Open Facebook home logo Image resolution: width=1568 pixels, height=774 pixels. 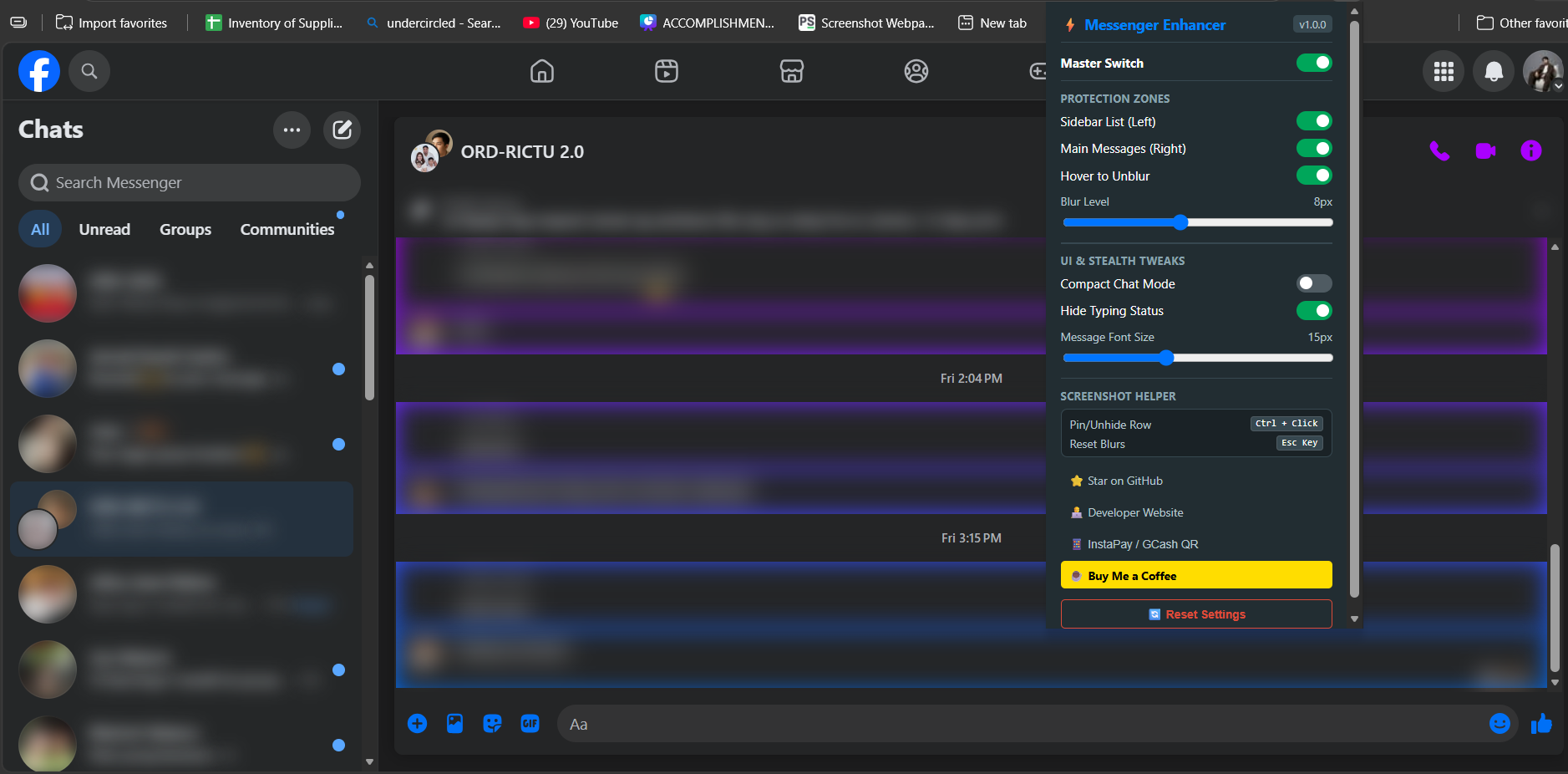pos(39,71)
